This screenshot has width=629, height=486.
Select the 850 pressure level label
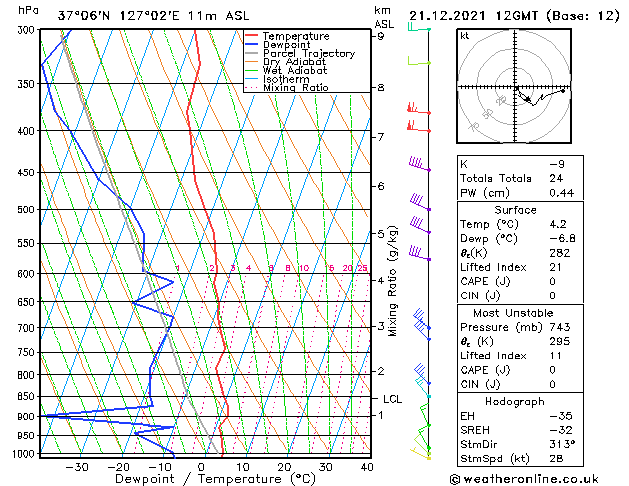(28, 397)
